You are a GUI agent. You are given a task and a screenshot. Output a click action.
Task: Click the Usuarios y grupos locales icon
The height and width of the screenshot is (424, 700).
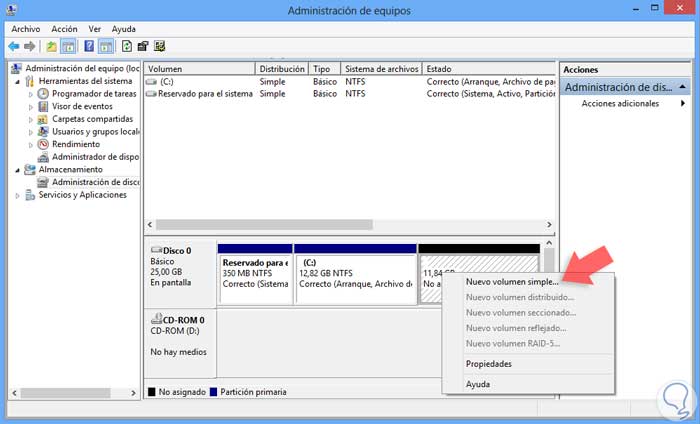click(43, 132)
